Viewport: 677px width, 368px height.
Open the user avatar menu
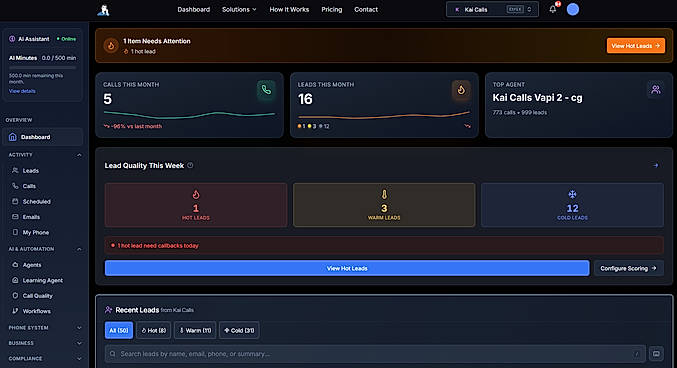(x=573, y=9)
